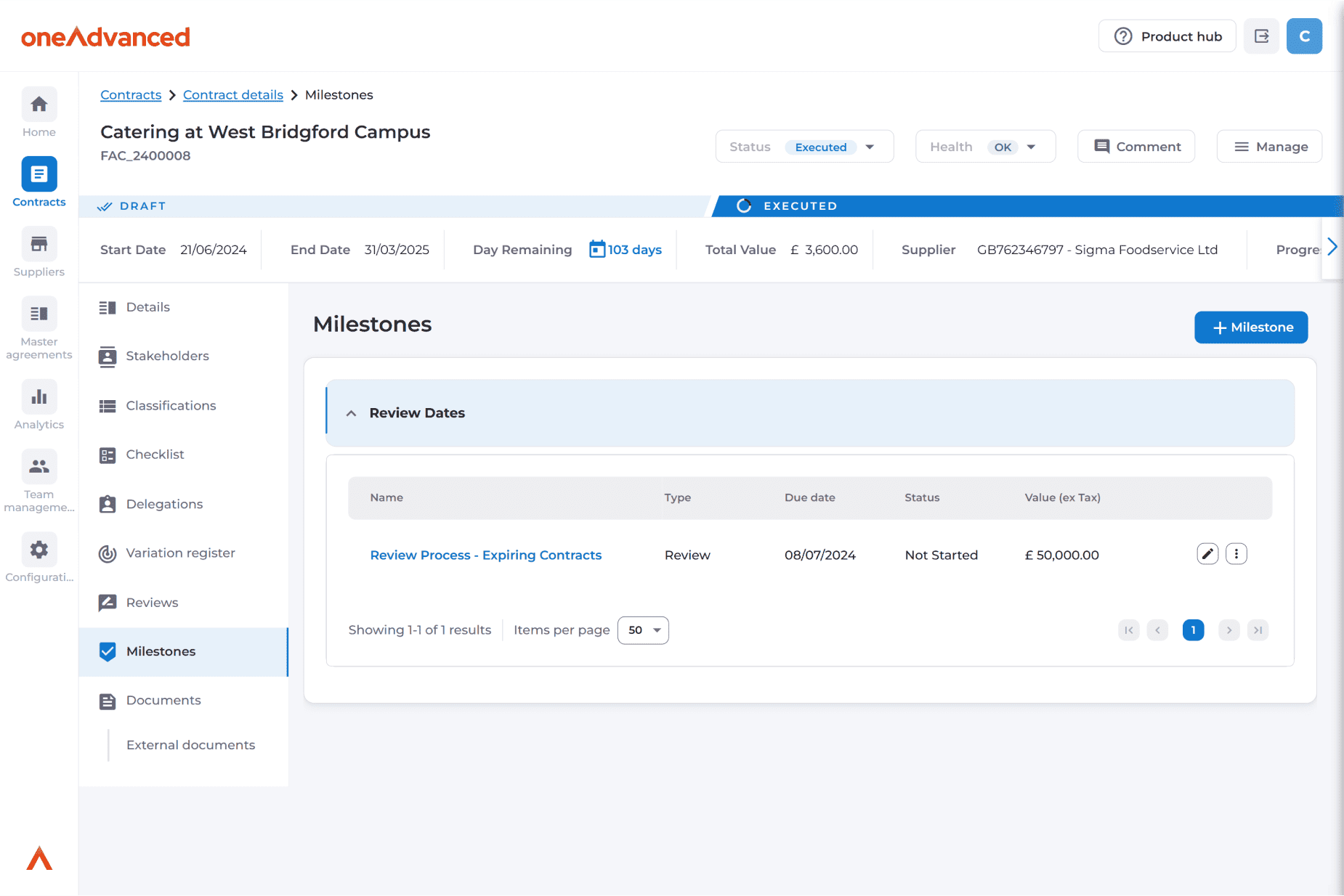1344x896 pixels.
Task: Click the pencil edit icon for the milestone
Action: pyautogui.click(x=1207, y=554)
